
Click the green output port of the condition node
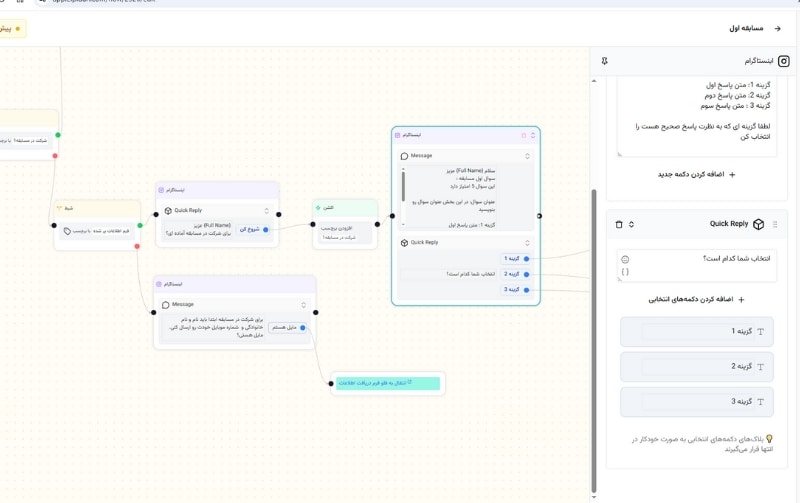(139, 225)
